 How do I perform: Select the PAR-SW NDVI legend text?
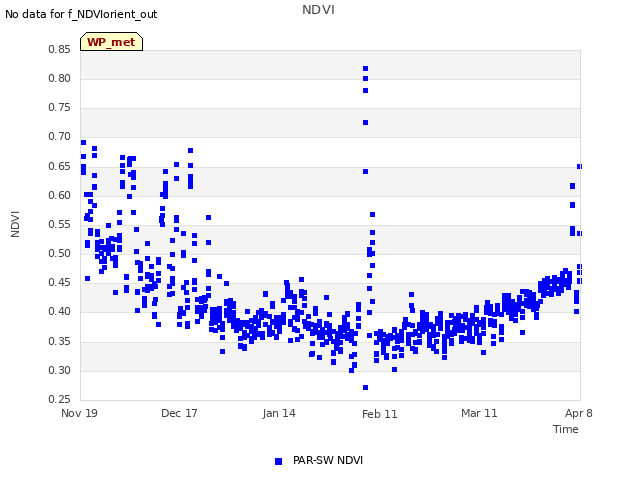click(328, 460)
